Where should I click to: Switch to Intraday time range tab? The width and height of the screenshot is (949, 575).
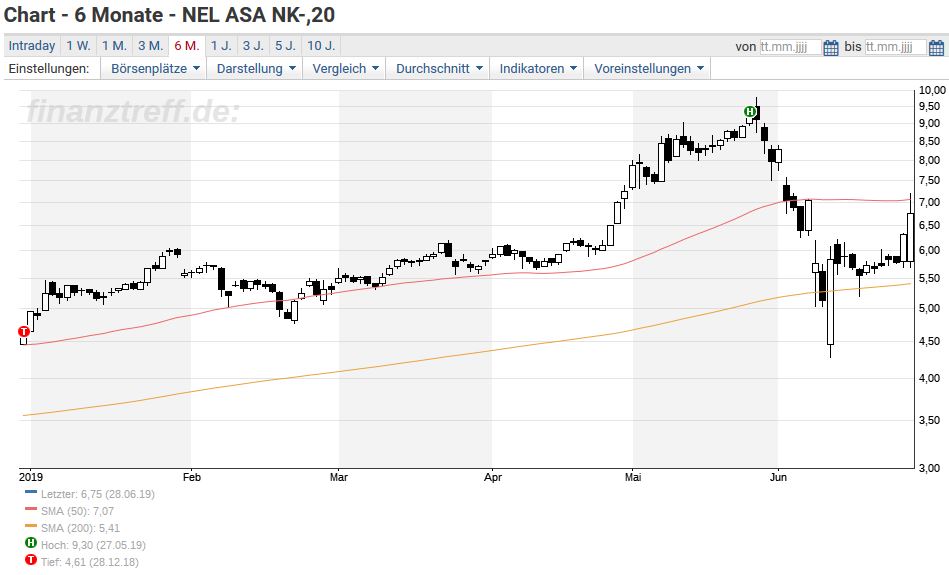tap(32, 46)
